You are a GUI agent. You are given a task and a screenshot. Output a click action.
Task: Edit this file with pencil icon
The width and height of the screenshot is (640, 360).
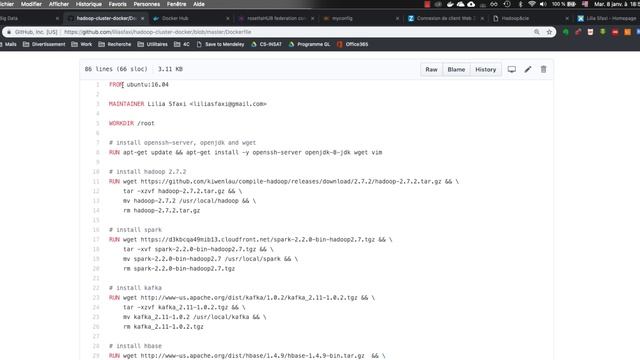pos(528,69)
